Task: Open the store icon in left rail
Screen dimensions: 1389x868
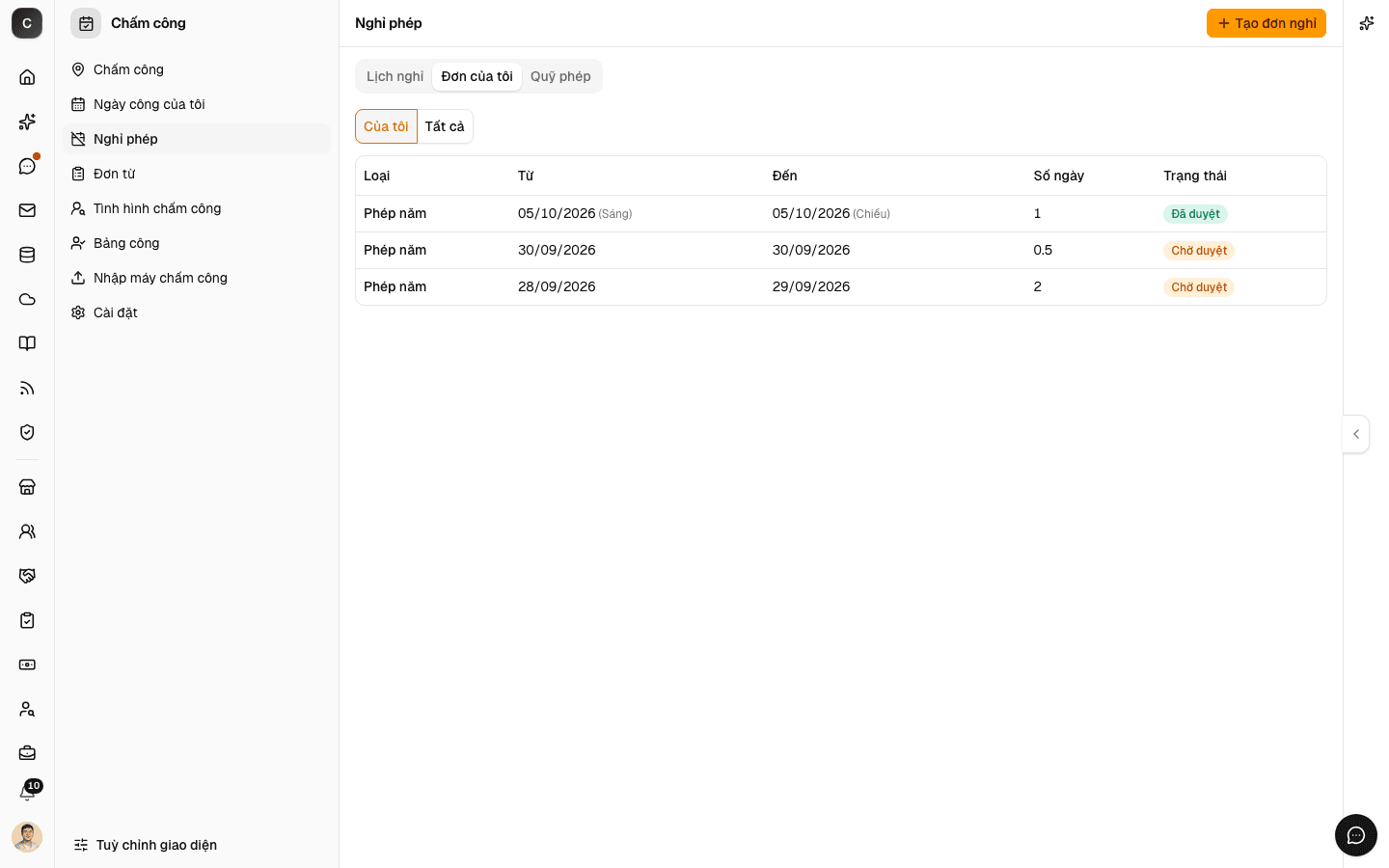Action: point(27,487)
